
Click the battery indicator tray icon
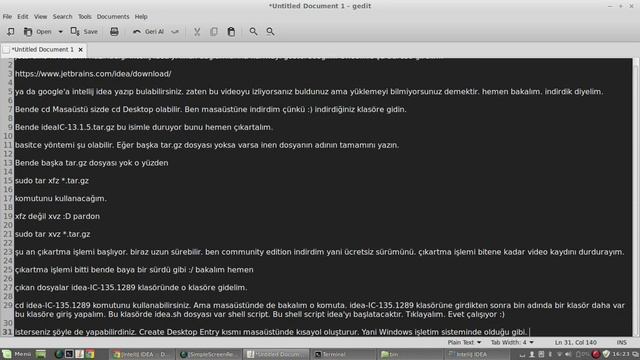click(582, 354)
